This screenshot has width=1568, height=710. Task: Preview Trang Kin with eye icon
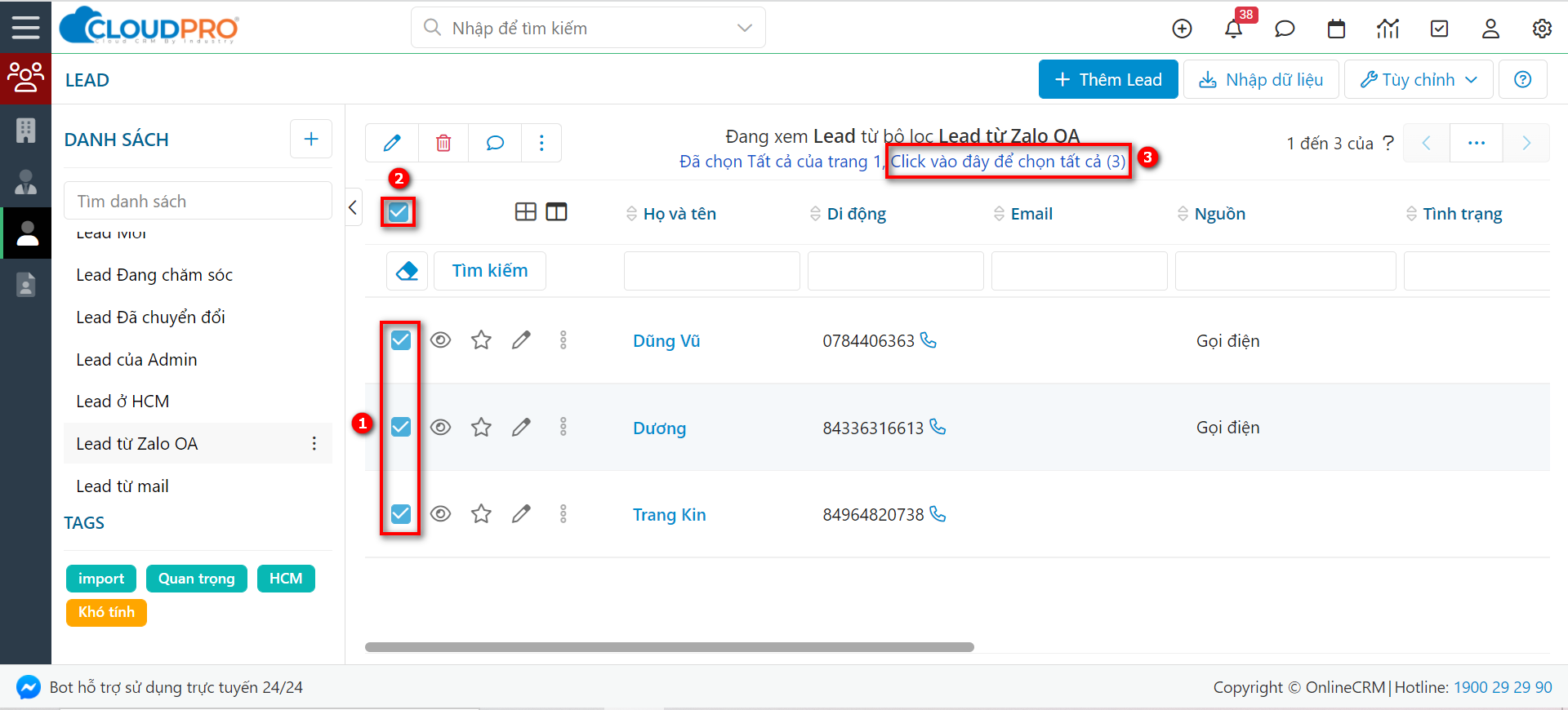click(440, 513)
